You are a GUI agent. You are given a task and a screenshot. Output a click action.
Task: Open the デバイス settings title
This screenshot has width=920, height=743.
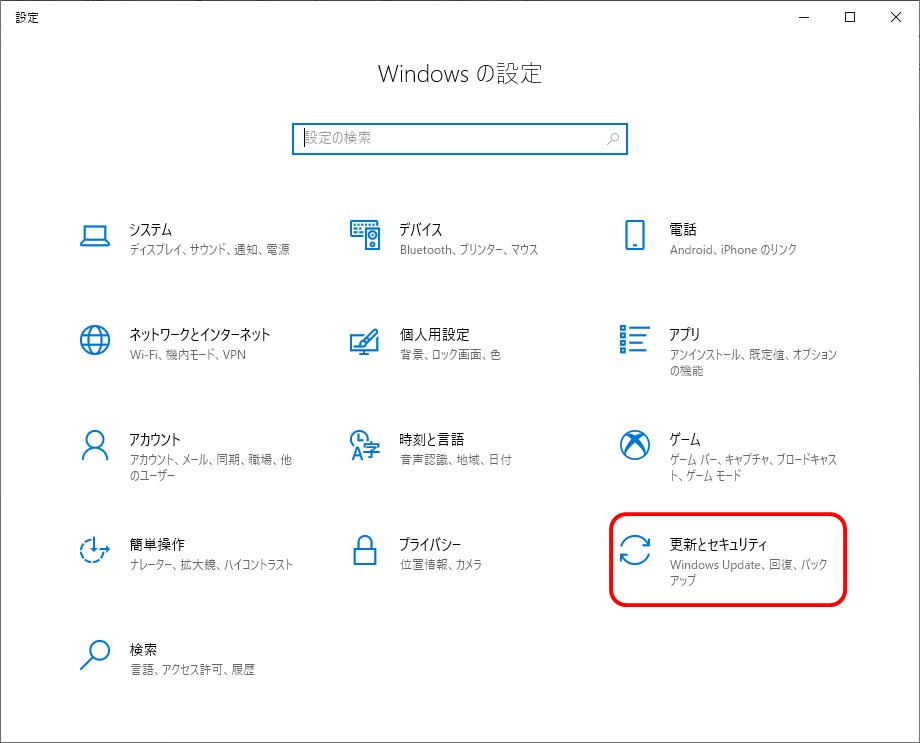click(x=421, y=229)
